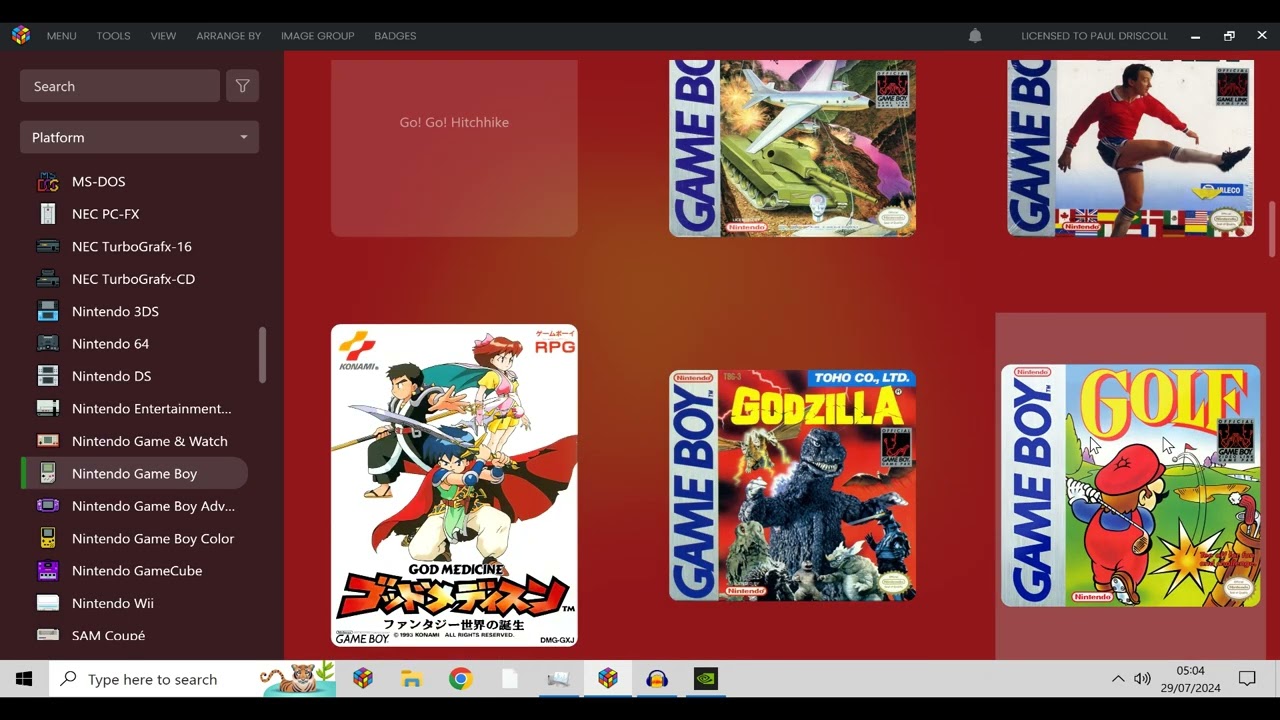Select the Nintendo 3DS platform icon

(48, 311)
